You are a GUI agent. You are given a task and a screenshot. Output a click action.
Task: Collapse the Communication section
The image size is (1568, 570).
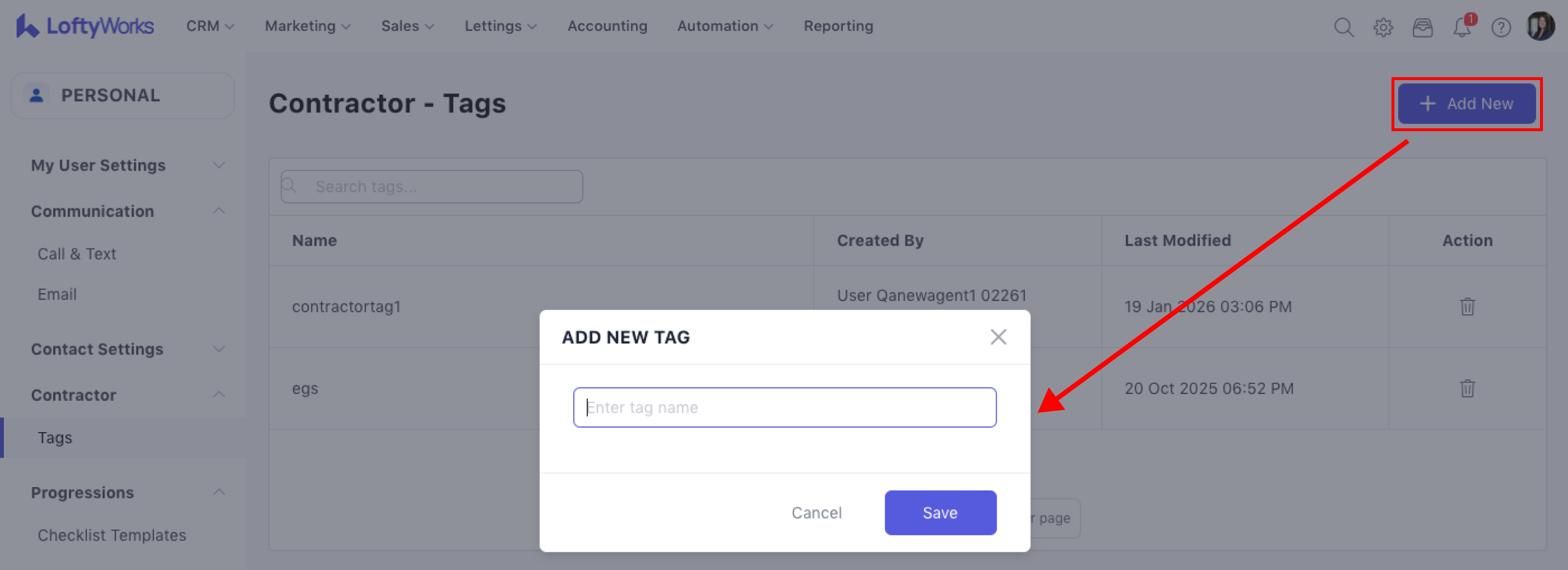[x=128, y=211]
